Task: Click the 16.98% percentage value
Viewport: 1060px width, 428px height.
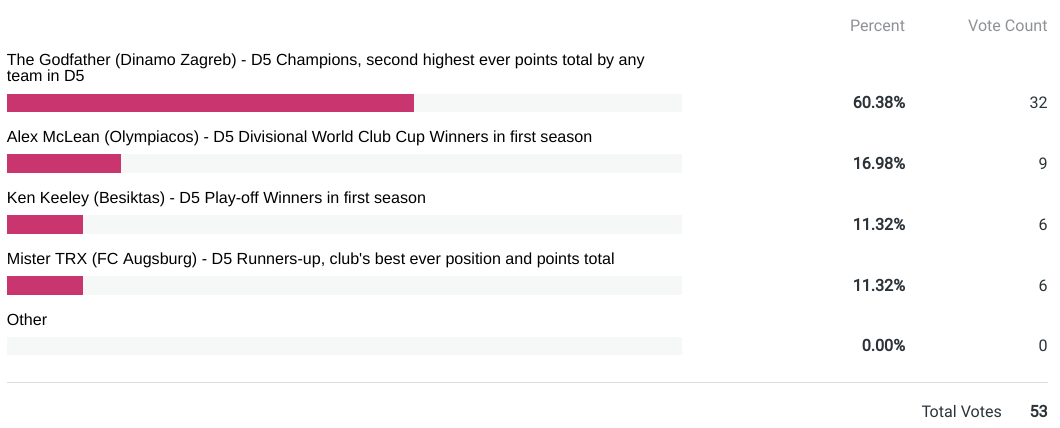Action: click(x=879, y=164)
